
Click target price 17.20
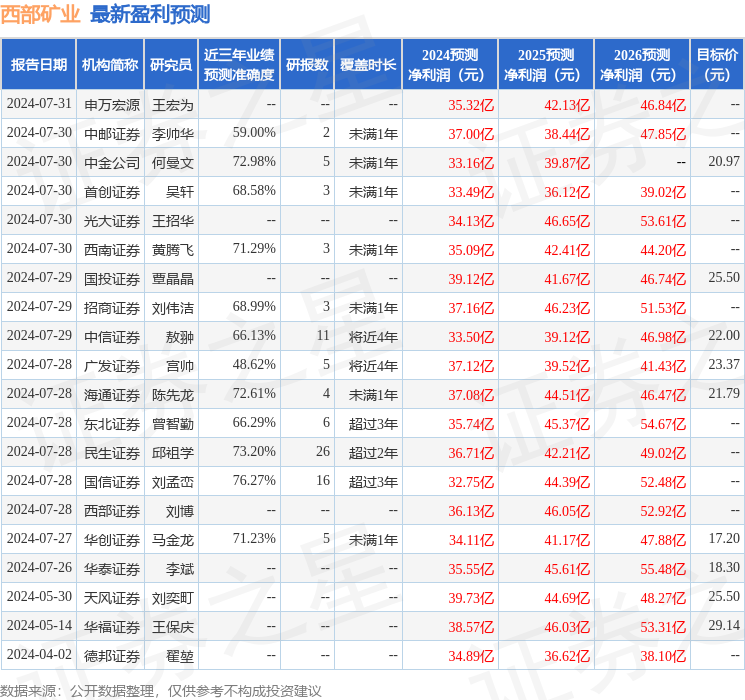(x=724, y=538)
